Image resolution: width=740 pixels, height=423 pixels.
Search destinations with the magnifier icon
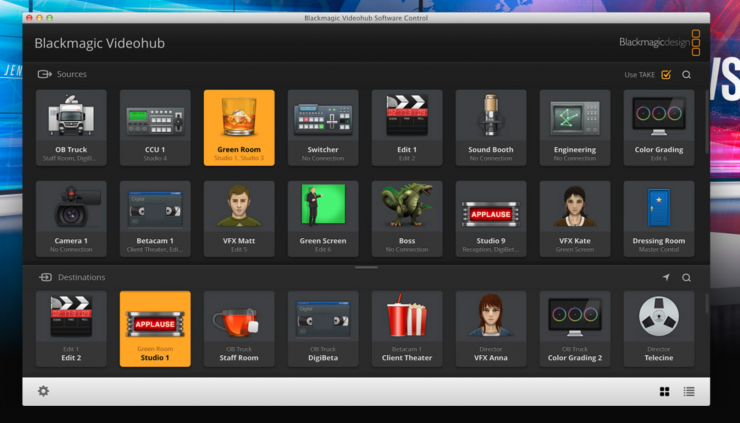pos(687,278)
